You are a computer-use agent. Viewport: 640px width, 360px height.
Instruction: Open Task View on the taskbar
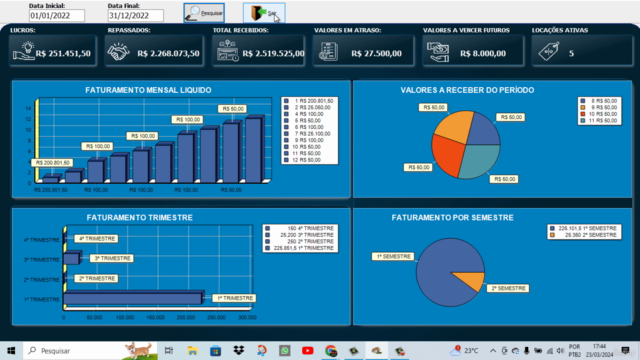(x=169, y=351)
